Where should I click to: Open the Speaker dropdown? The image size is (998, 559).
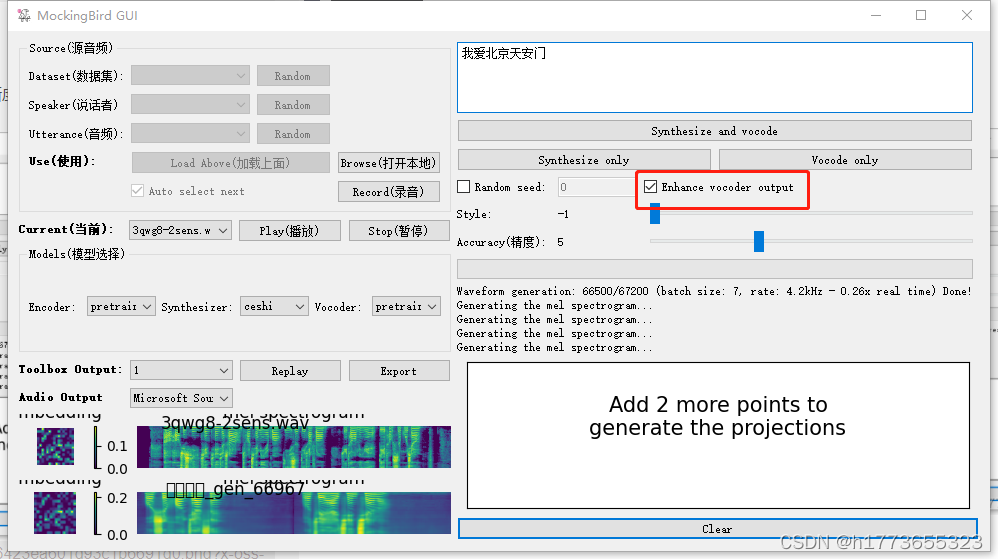[190, 104]
